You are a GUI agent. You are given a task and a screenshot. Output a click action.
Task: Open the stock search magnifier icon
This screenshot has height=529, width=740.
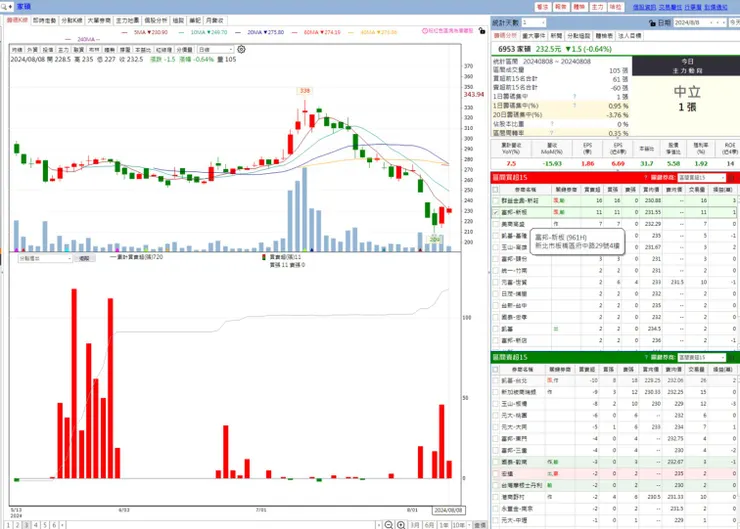click(x=4, y=7)
